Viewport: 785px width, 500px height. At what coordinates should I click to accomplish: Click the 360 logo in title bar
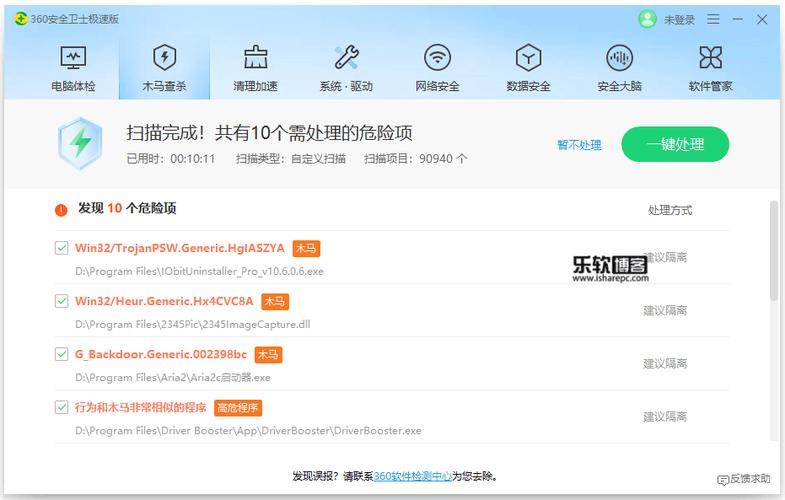(21, 19)
